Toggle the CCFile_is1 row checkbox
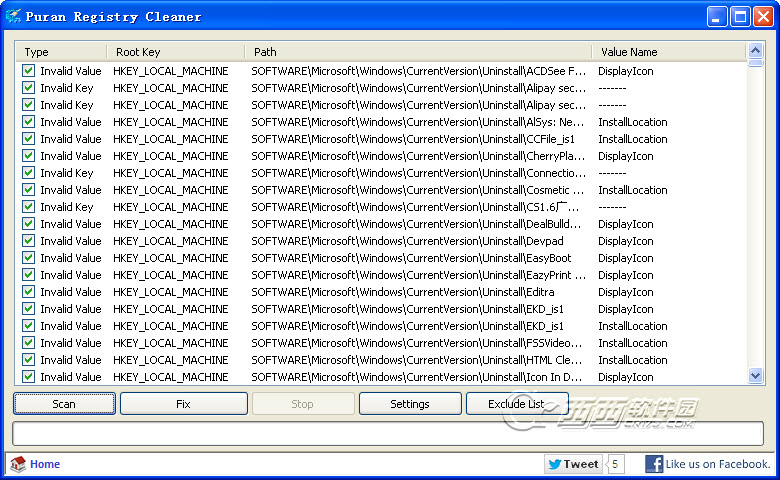Image resolution: width=780 pixels, height=480 pixels. pyautogui.click(x=28, y=139)
